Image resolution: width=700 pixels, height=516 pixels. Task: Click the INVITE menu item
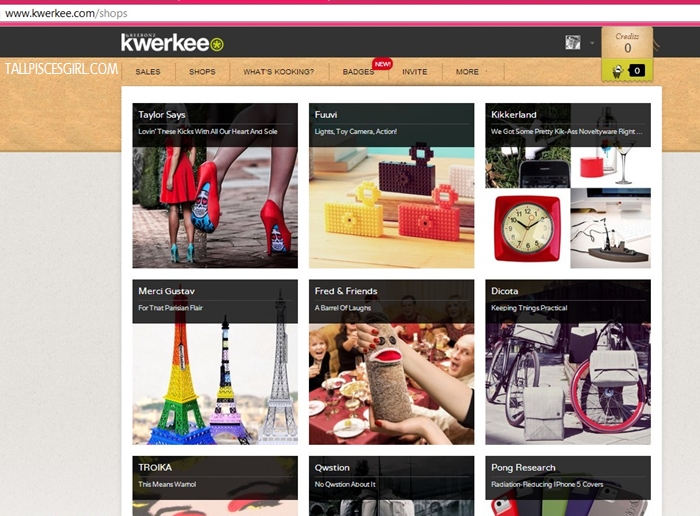point(414,71)
